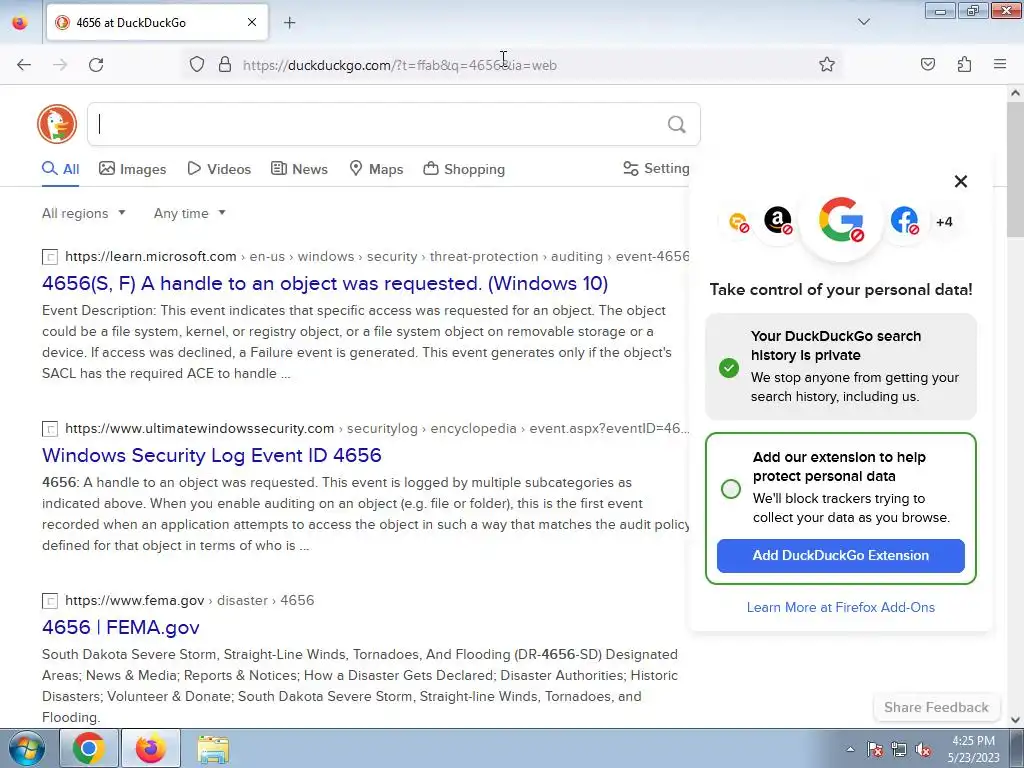Open '4656(S, F) A handle to an object' result
This screenshot has height=768, width=1024.
pyautogui.click(x=325, y=283)
